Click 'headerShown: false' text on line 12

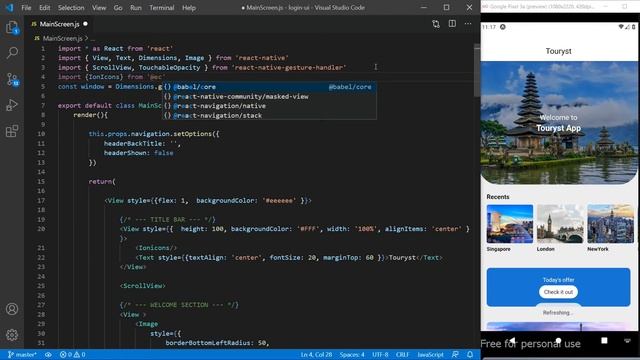click(x=138, y=153)
